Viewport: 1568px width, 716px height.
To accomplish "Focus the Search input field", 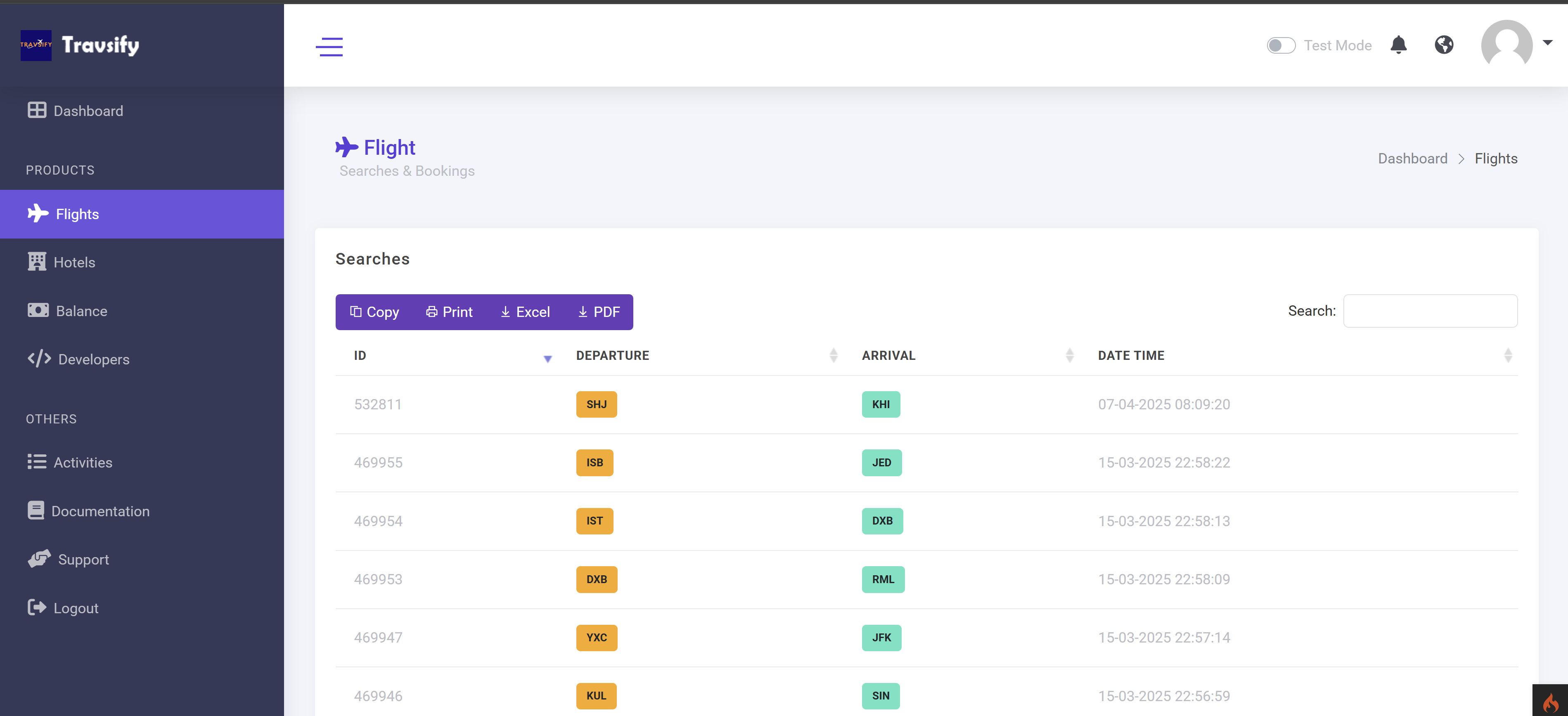I will pyautogui.click(x=1430, y=311).
